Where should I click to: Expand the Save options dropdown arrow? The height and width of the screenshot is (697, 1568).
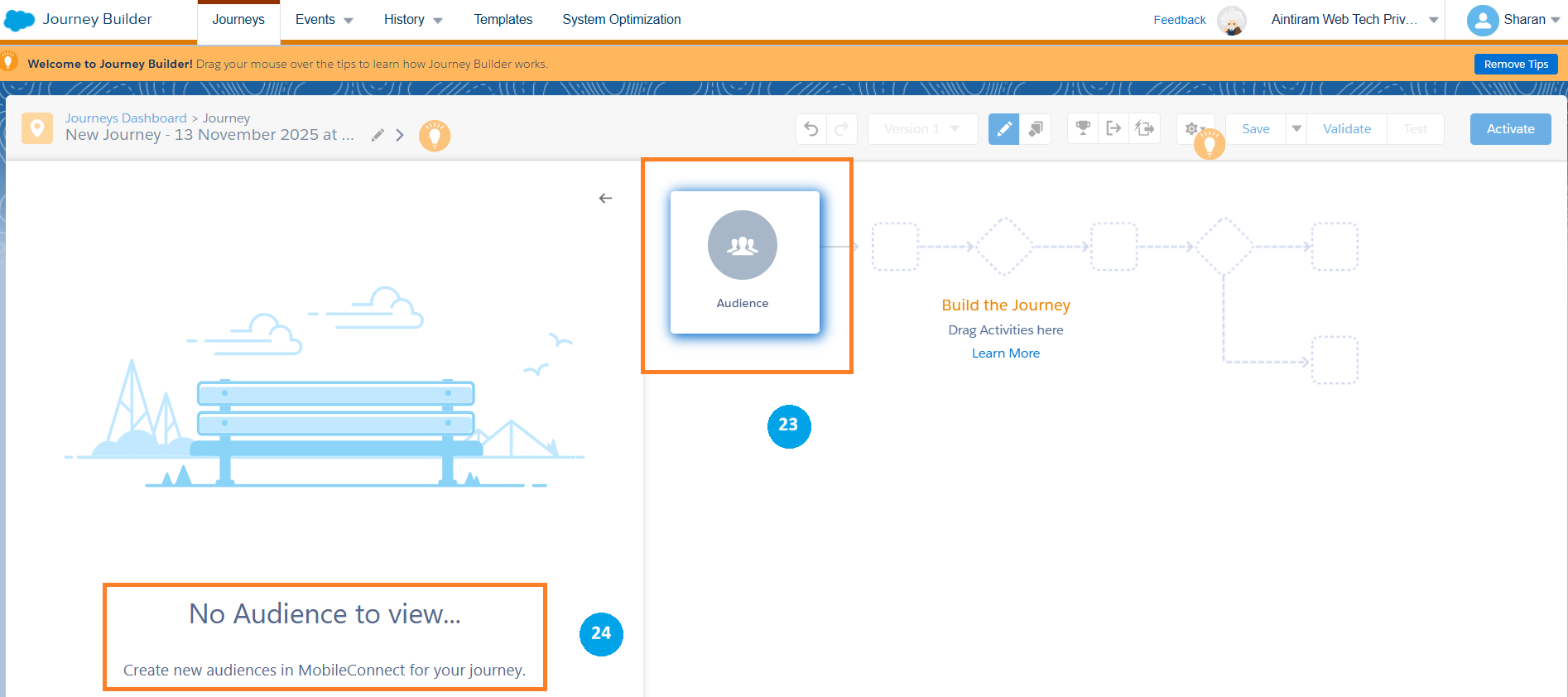[1296, 128]
